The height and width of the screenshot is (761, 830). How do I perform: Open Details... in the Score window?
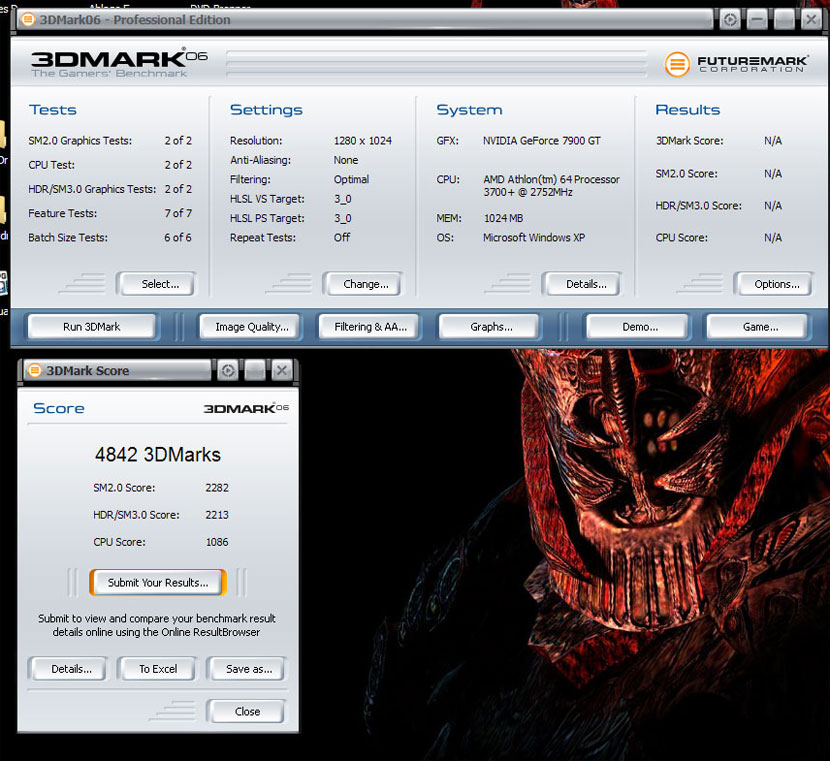tap(67, 669)
